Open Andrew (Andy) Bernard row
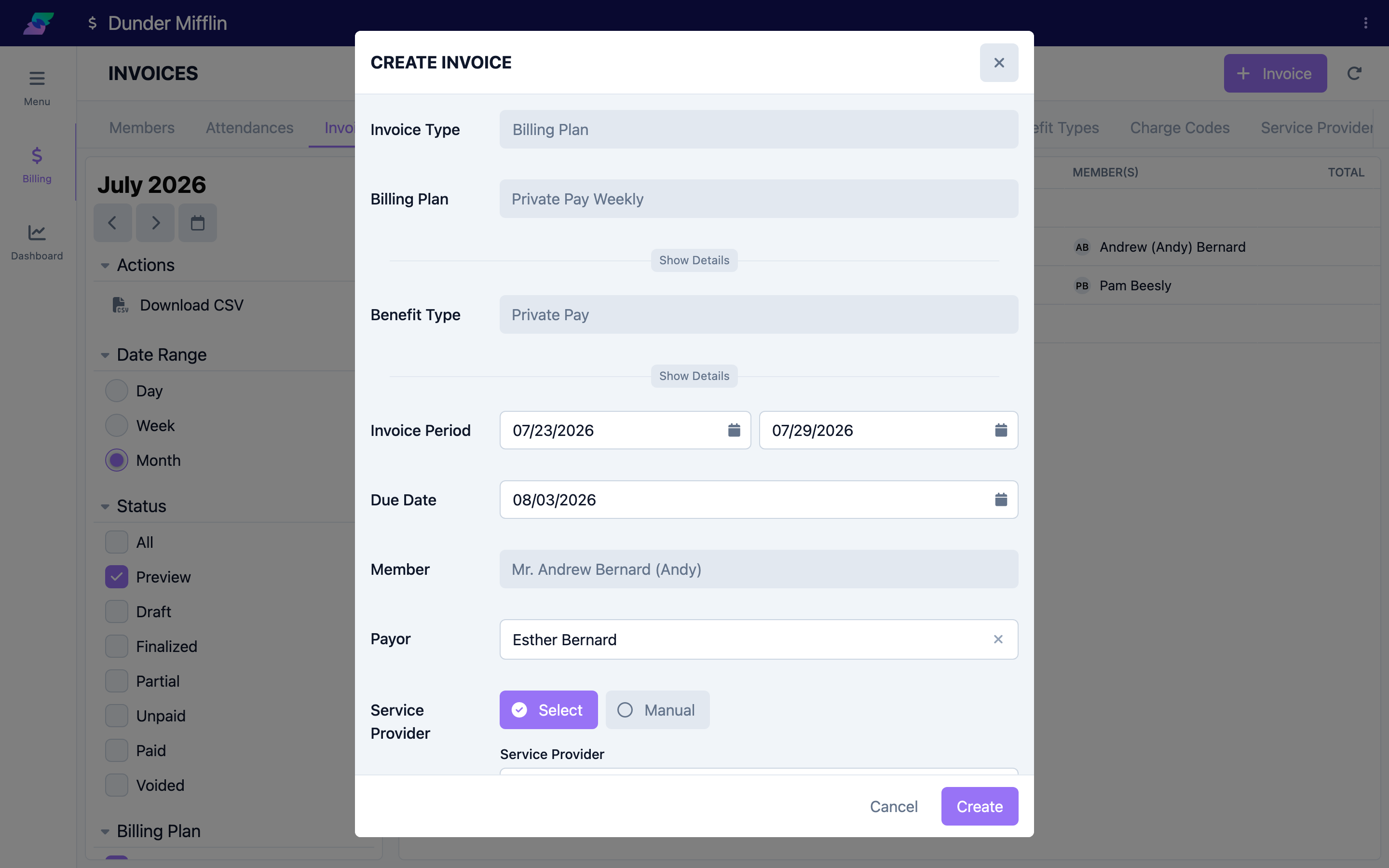Screen dimensions: 1389x868 [x=1172, y=247]
